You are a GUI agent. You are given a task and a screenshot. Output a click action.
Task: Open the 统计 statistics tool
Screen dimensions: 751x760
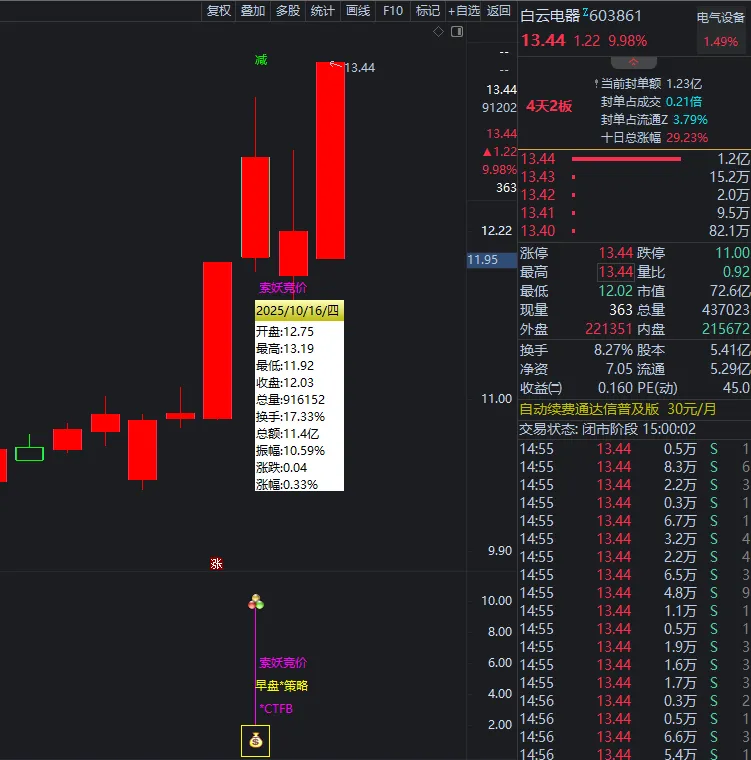322,11
